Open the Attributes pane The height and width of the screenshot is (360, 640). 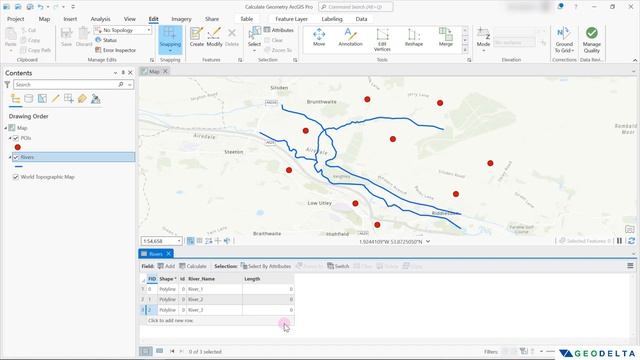279,30
